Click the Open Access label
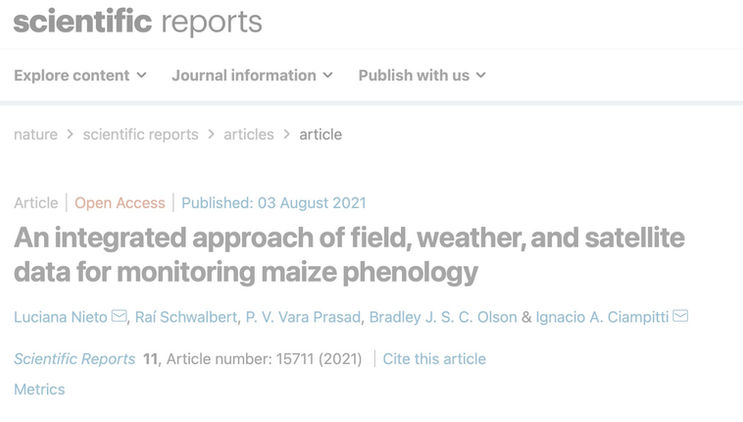Viewport: 743px width, 422px height. click(120, 203)
